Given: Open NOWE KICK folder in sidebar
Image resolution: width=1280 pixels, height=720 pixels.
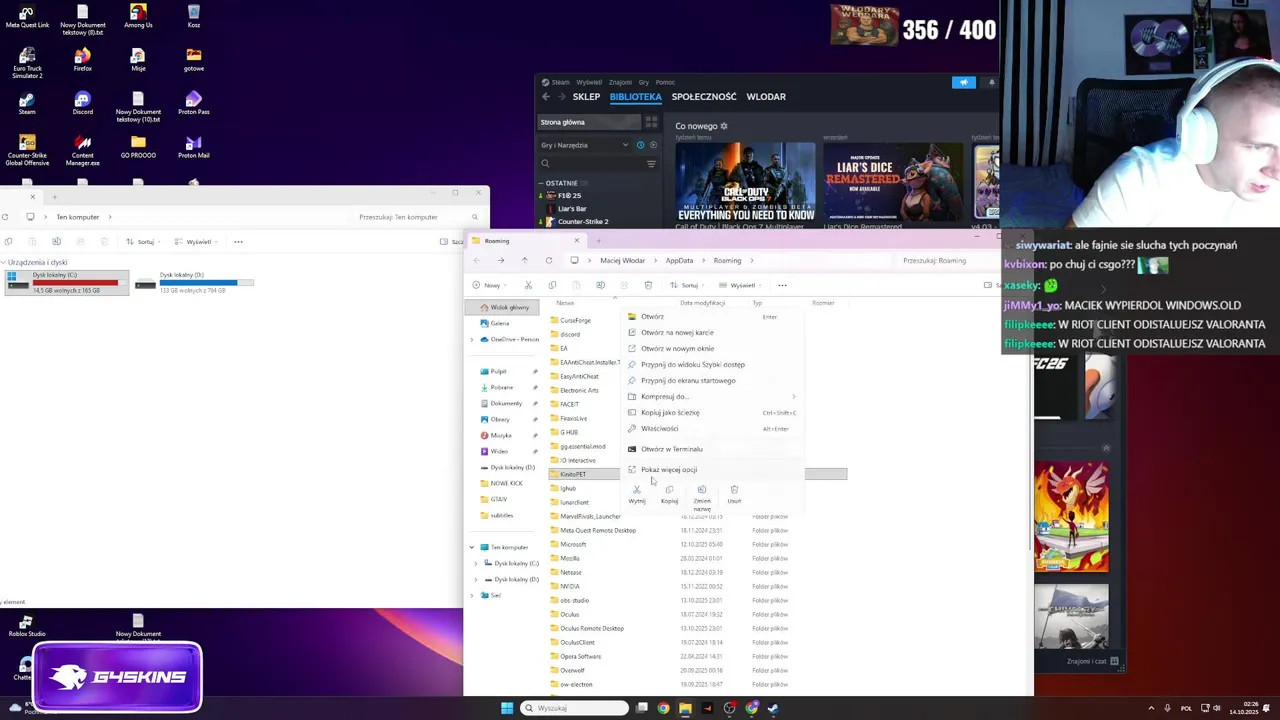Looking at the screenshot, I should pyautogui.click(x=506, y=484).
